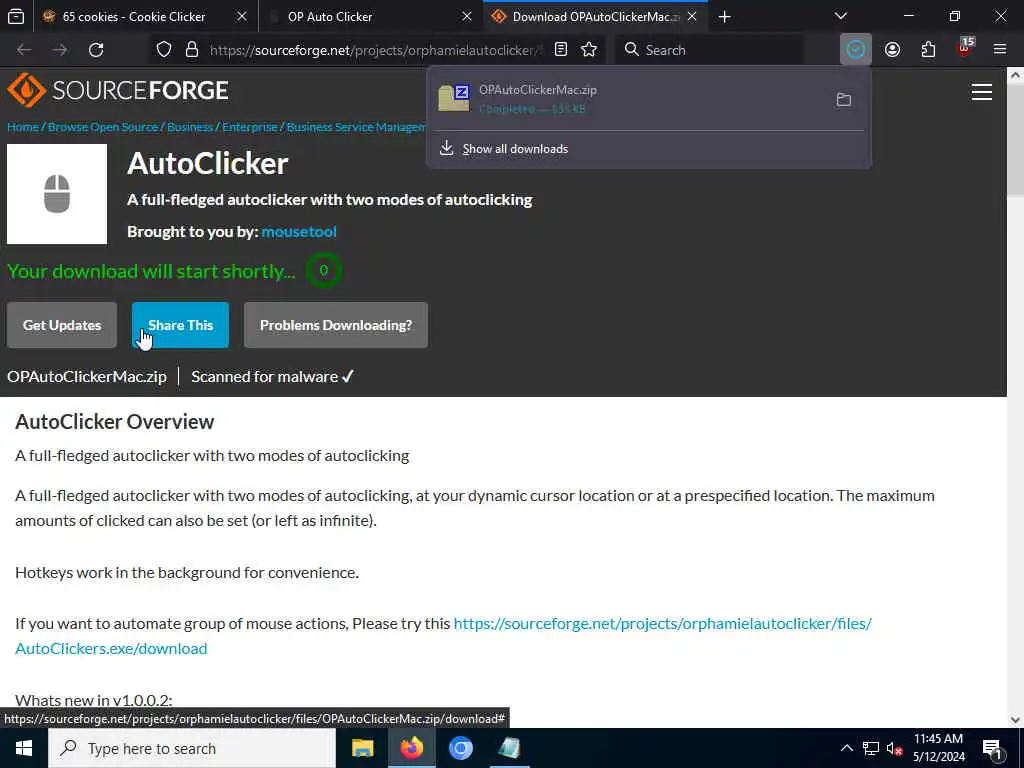Go back to the previous page
1024x768 pixels.
coord(24,50)
